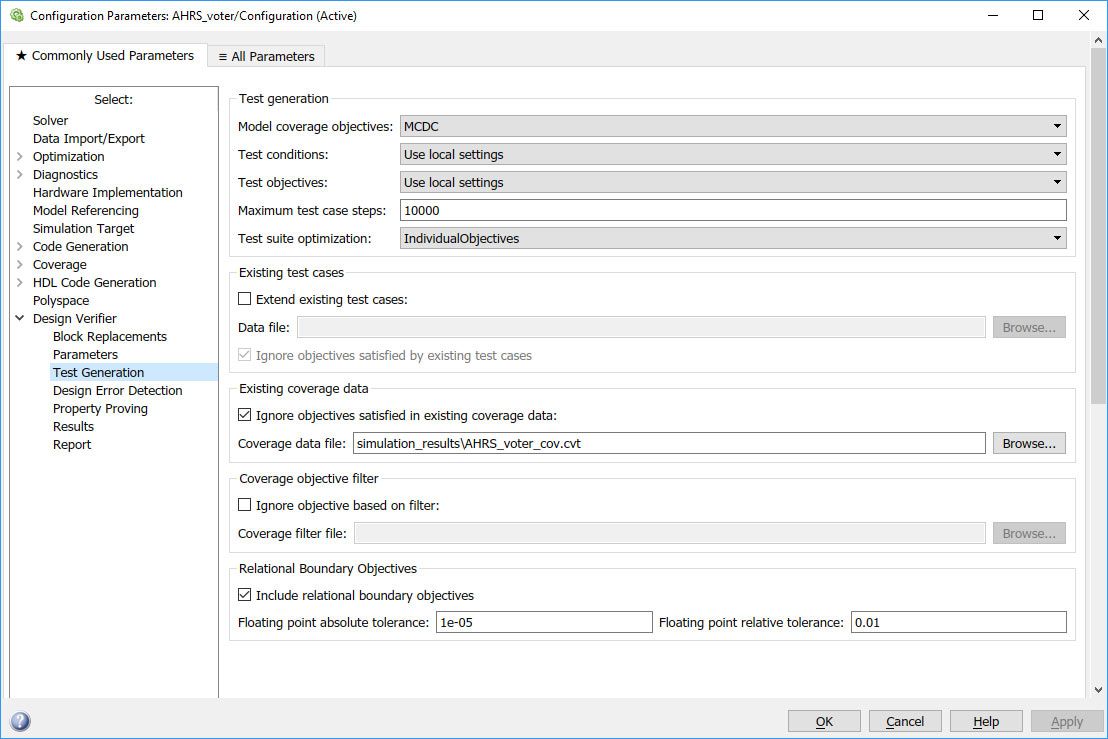Open the Test suite optimization dropdown

click(1056, 238)
